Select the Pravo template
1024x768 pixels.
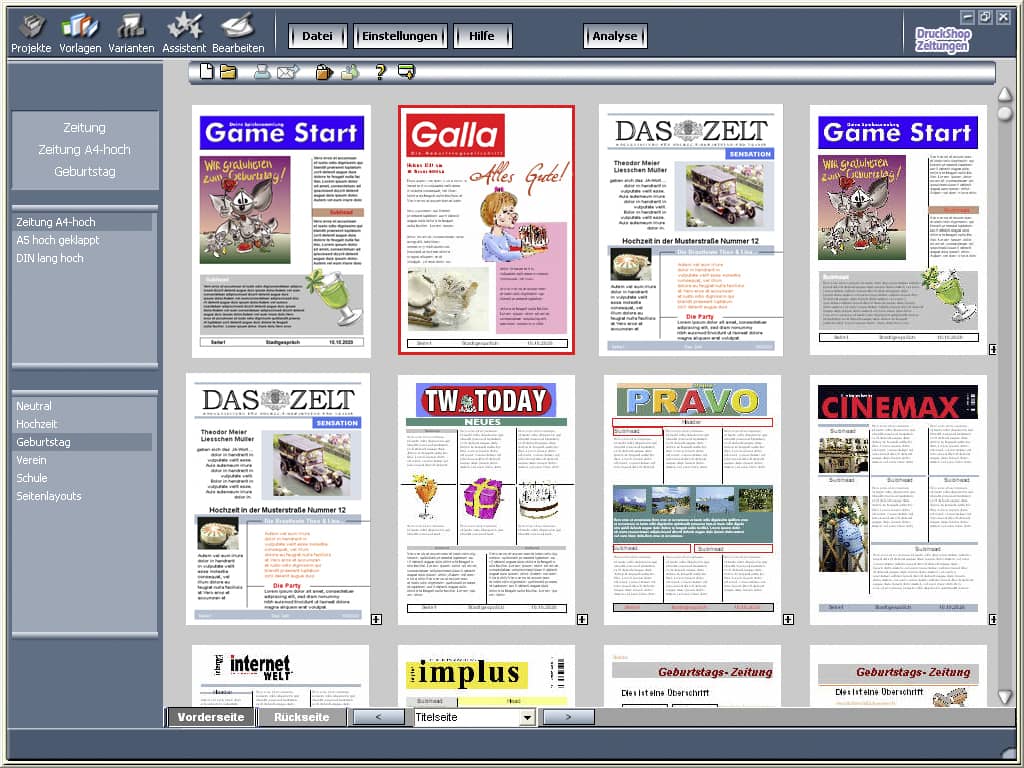[693, 500]
